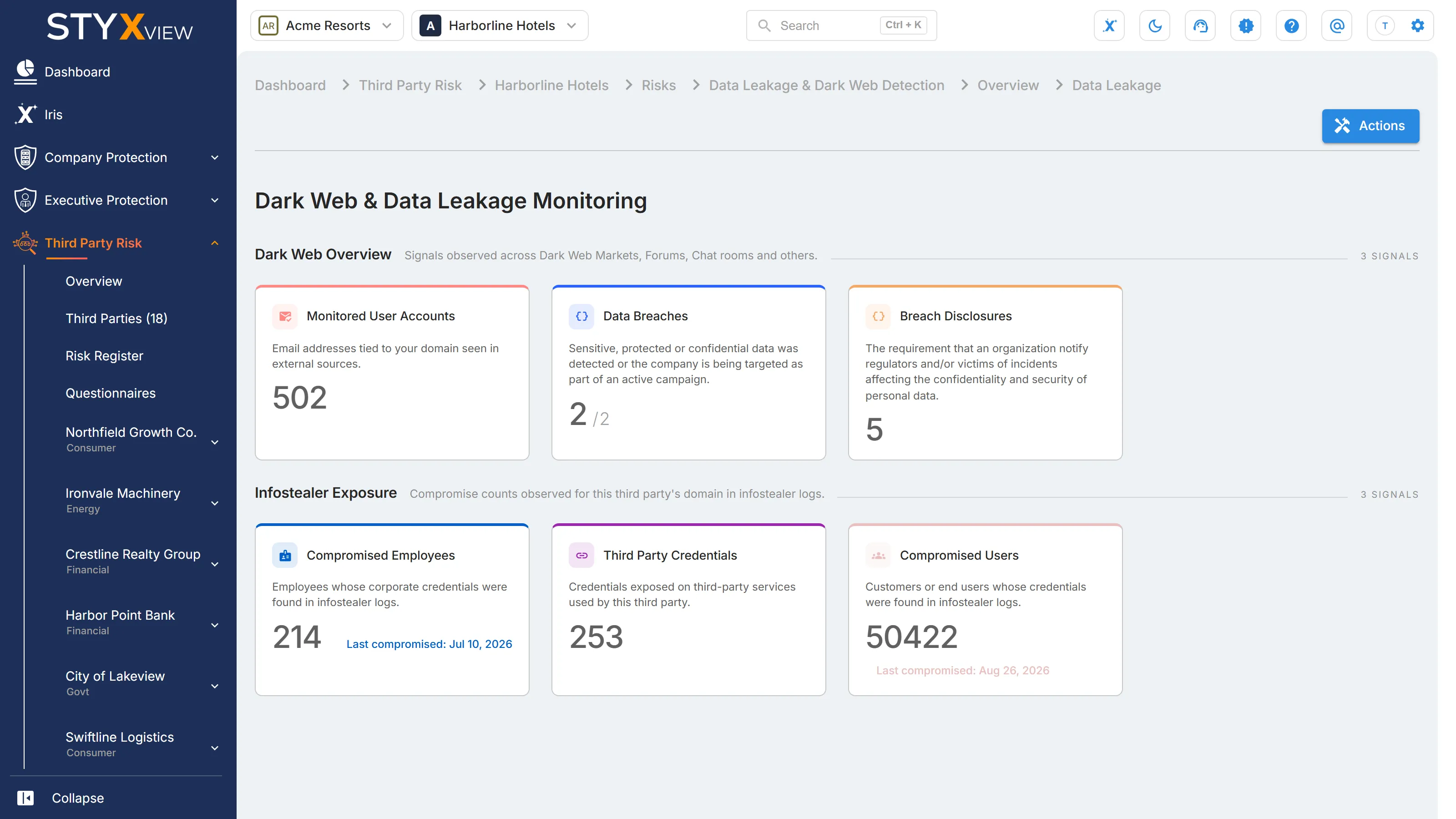Open the Harborline Hotels selector dropdown
The width and height of the screenshot is (1456, 819).
(500, 25)
